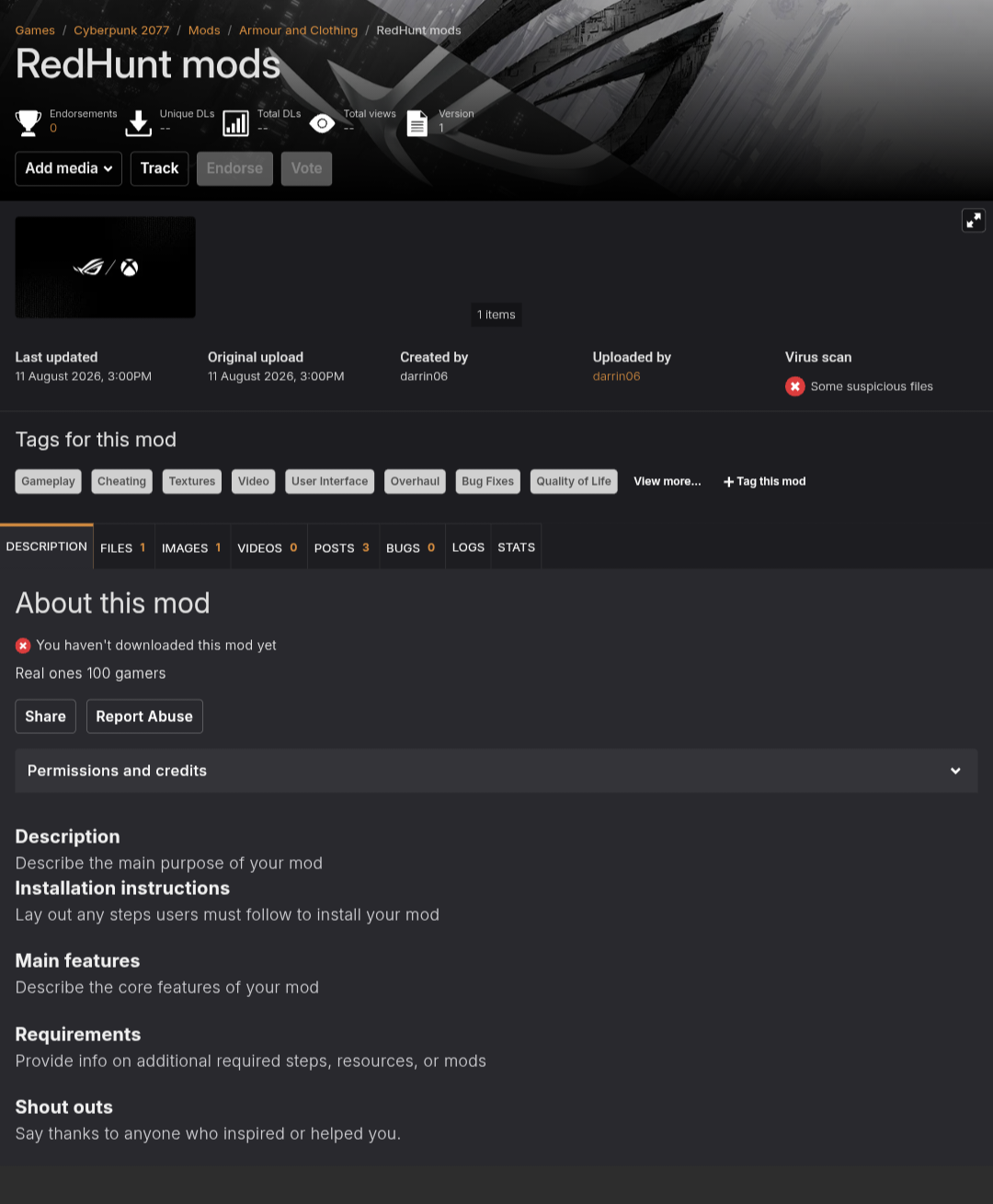
Task: Click the Vote button
Action: coord(306,168)
